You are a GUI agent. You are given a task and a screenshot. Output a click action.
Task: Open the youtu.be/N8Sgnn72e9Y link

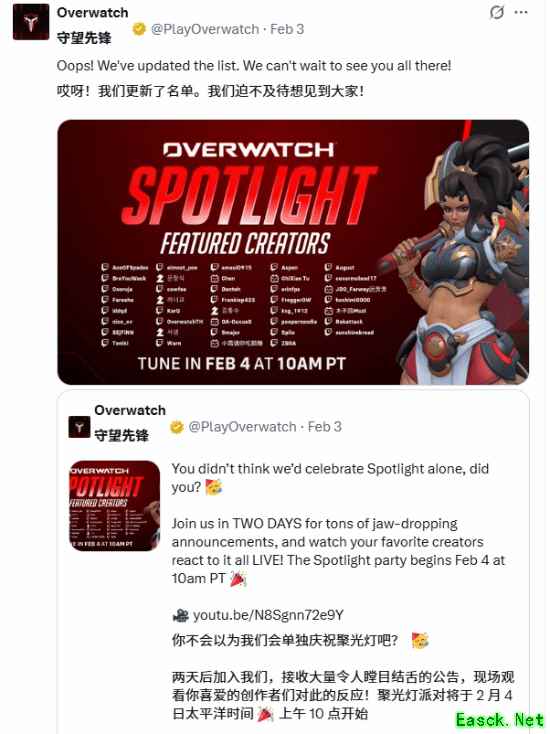pyautogui.click(x=268, y=615)
